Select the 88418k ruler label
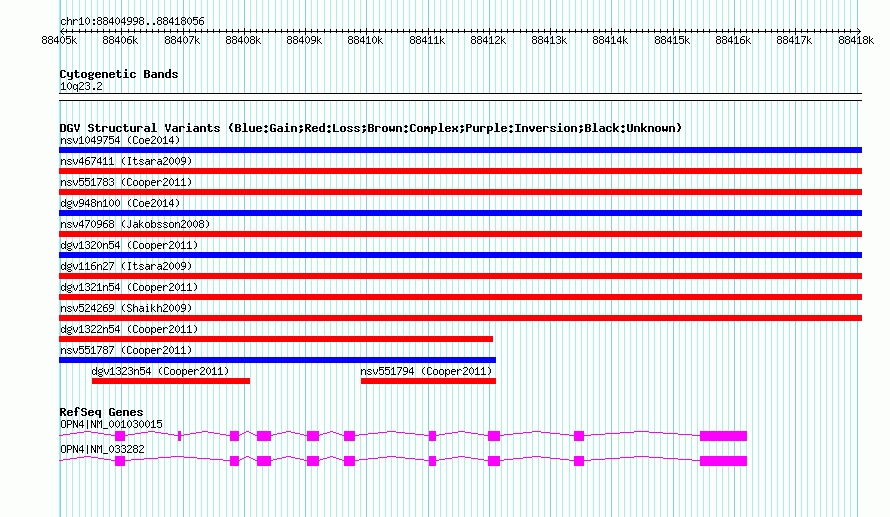The image size is (890, 517). pos(856,40)
